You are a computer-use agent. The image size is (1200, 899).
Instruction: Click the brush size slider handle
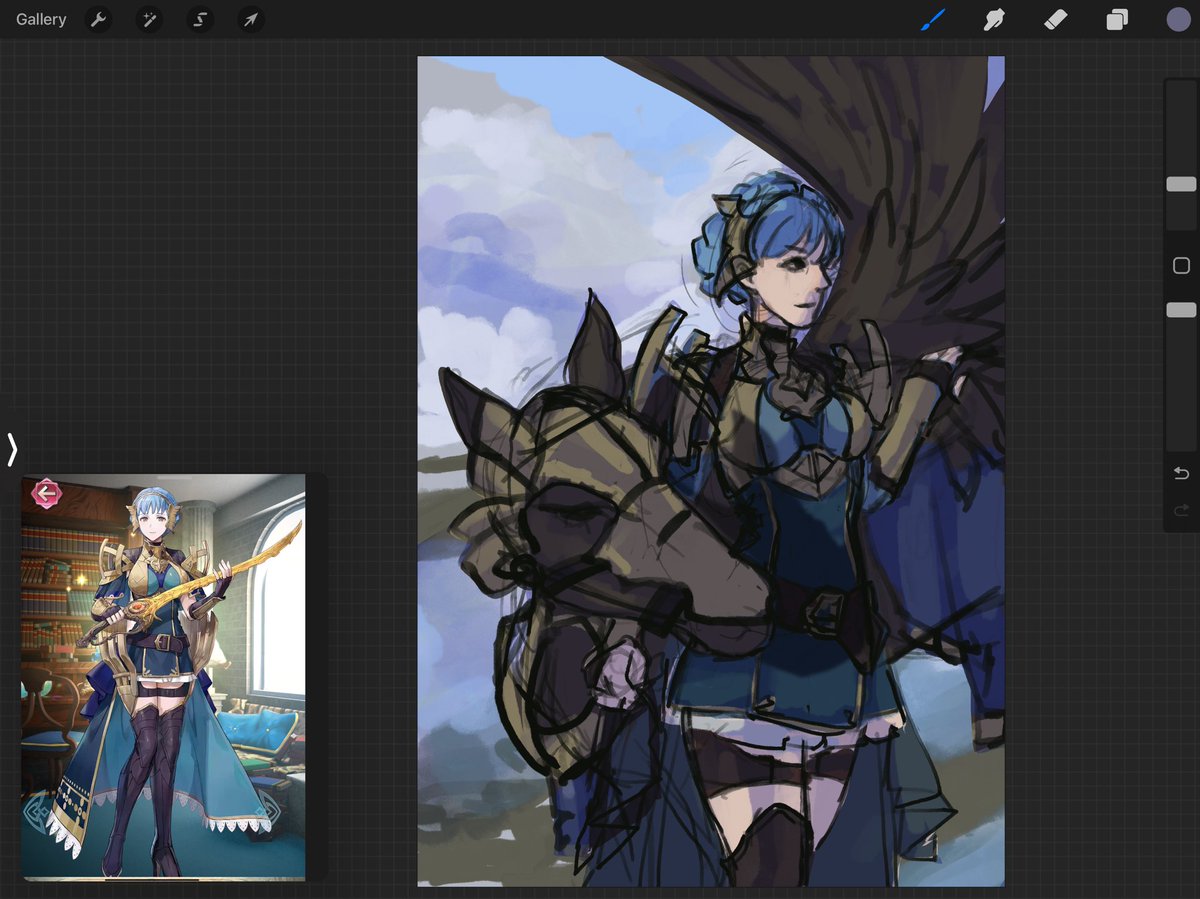(1181, 184)
